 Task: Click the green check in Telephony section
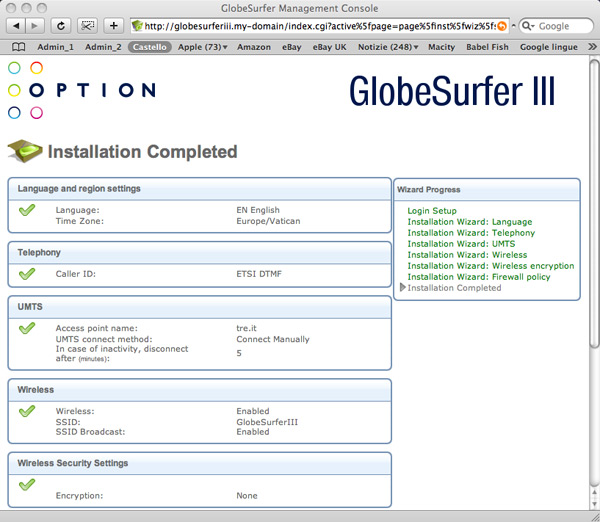[x=27, y=274]
